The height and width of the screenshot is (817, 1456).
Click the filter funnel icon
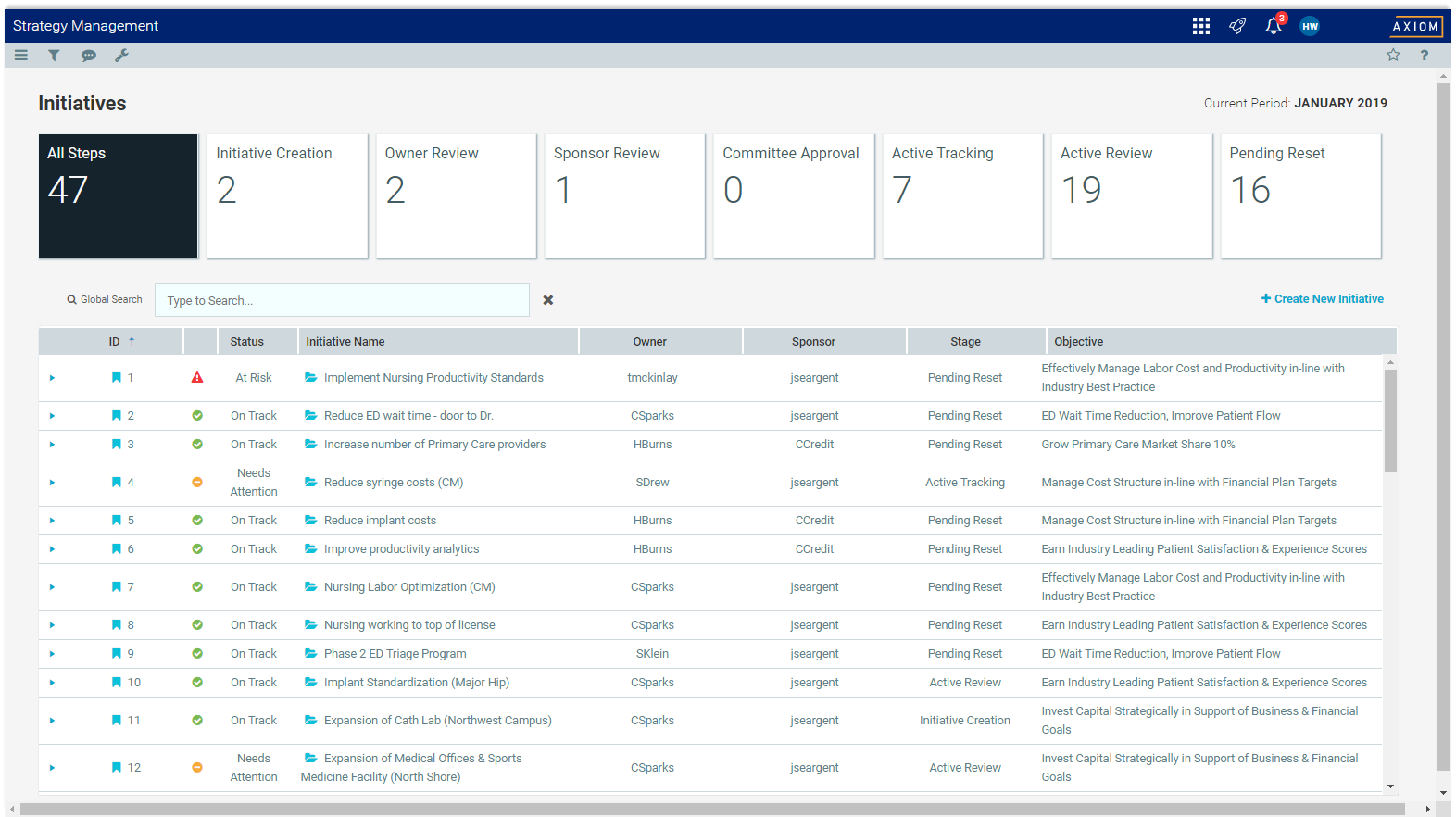click(54, 56)
